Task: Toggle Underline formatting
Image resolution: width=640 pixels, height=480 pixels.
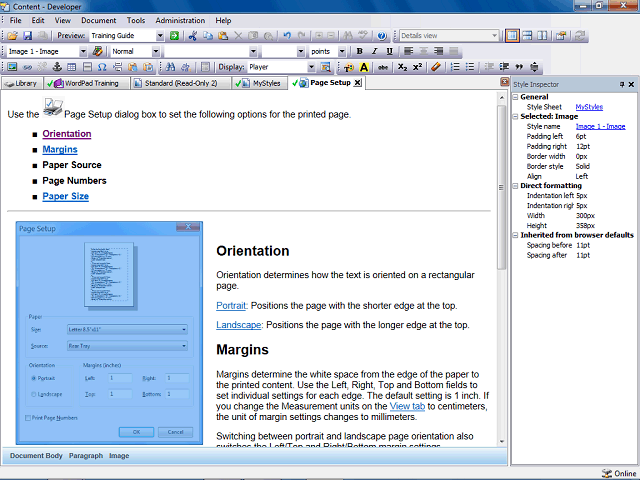Action: click(389, 51)
